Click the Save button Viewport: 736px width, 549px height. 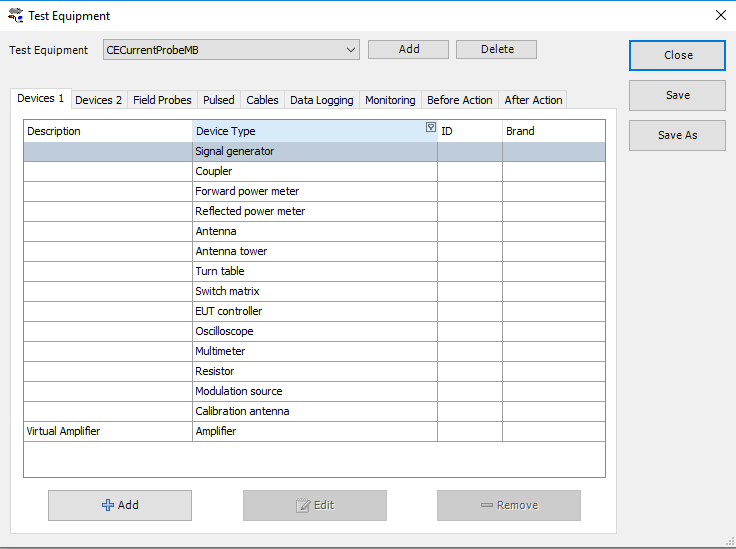pos(677,95)
